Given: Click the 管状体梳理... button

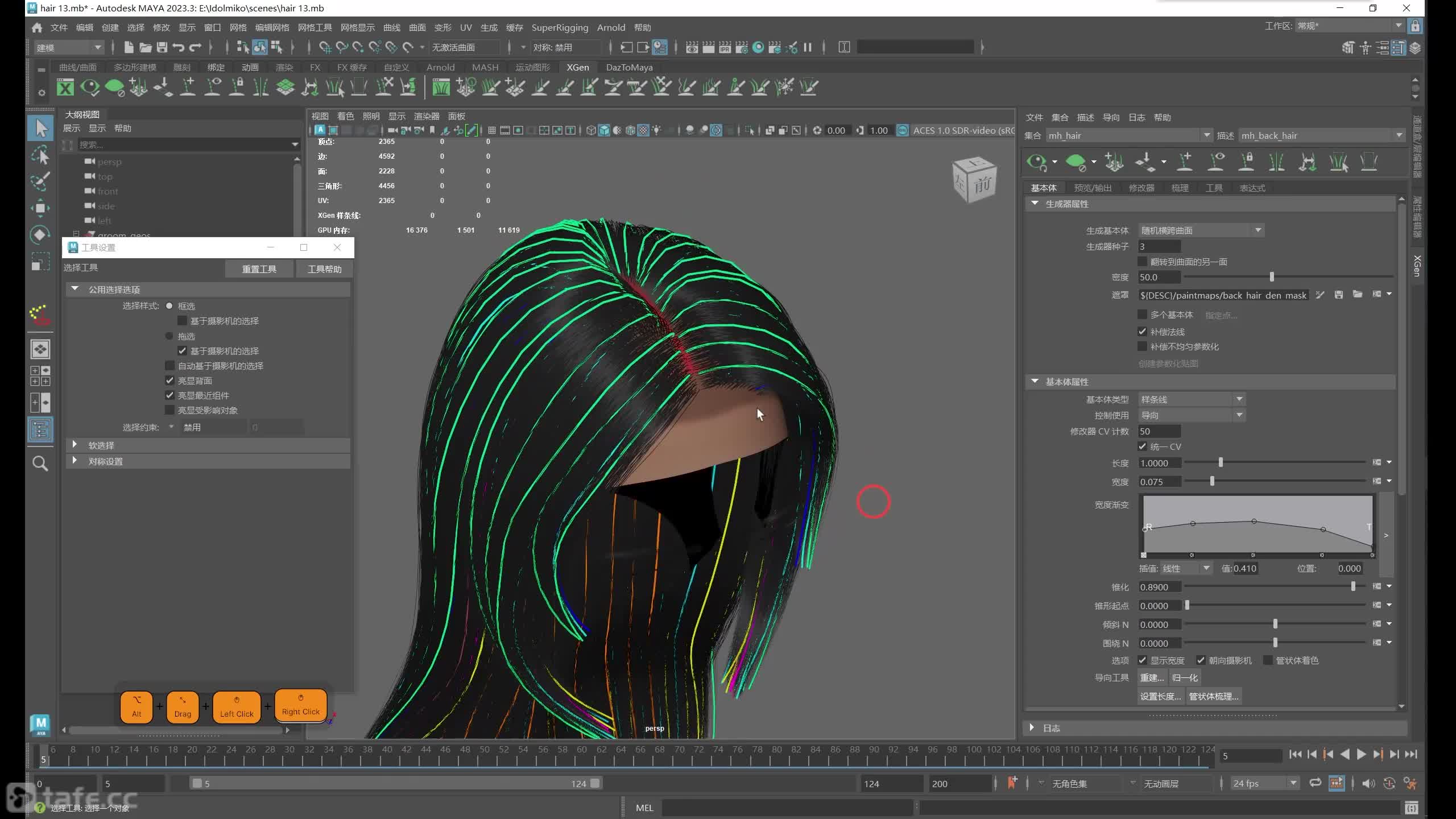Looking at the screenshot, I should click(1214, 696).
